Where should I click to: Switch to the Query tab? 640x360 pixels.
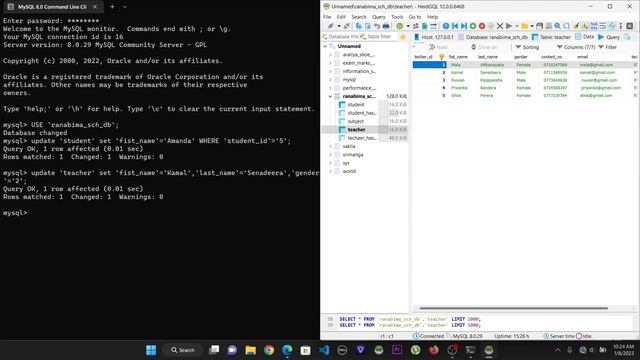click(x=609, y=37)
